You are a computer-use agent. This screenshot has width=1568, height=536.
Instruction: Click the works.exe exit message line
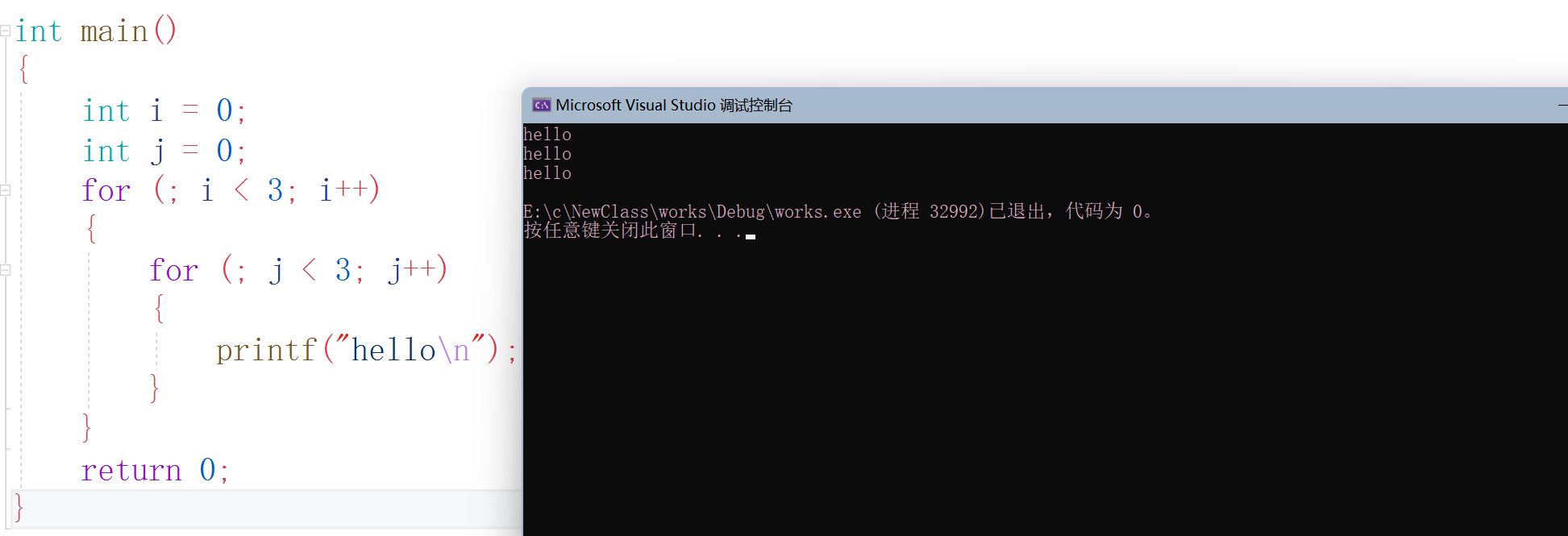pyautogui.click(x=838, y=211)
